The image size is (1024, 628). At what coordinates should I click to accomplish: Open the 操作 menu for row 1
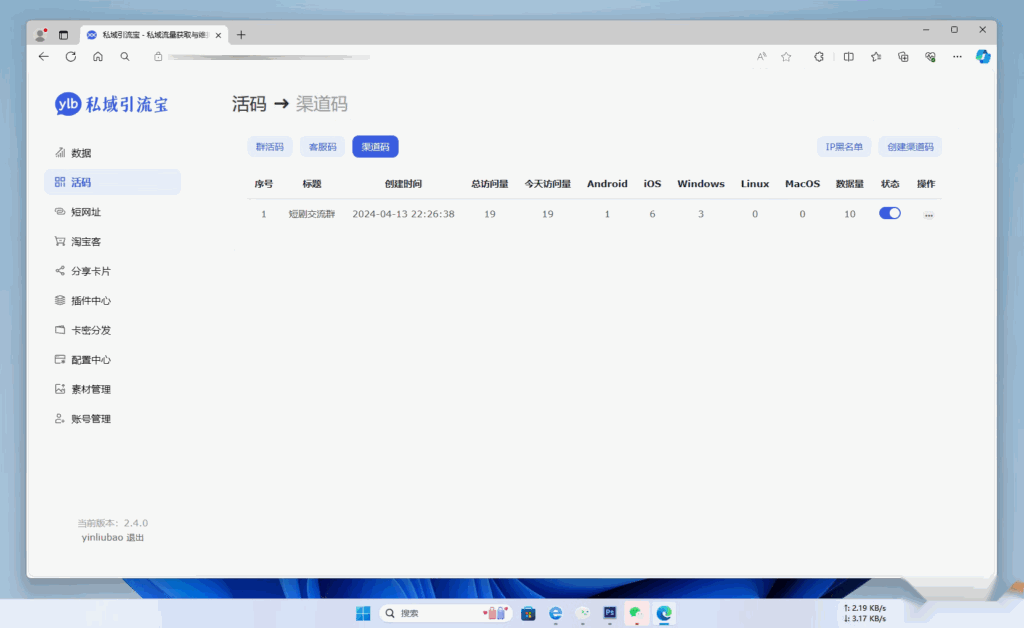click(928, 213)
